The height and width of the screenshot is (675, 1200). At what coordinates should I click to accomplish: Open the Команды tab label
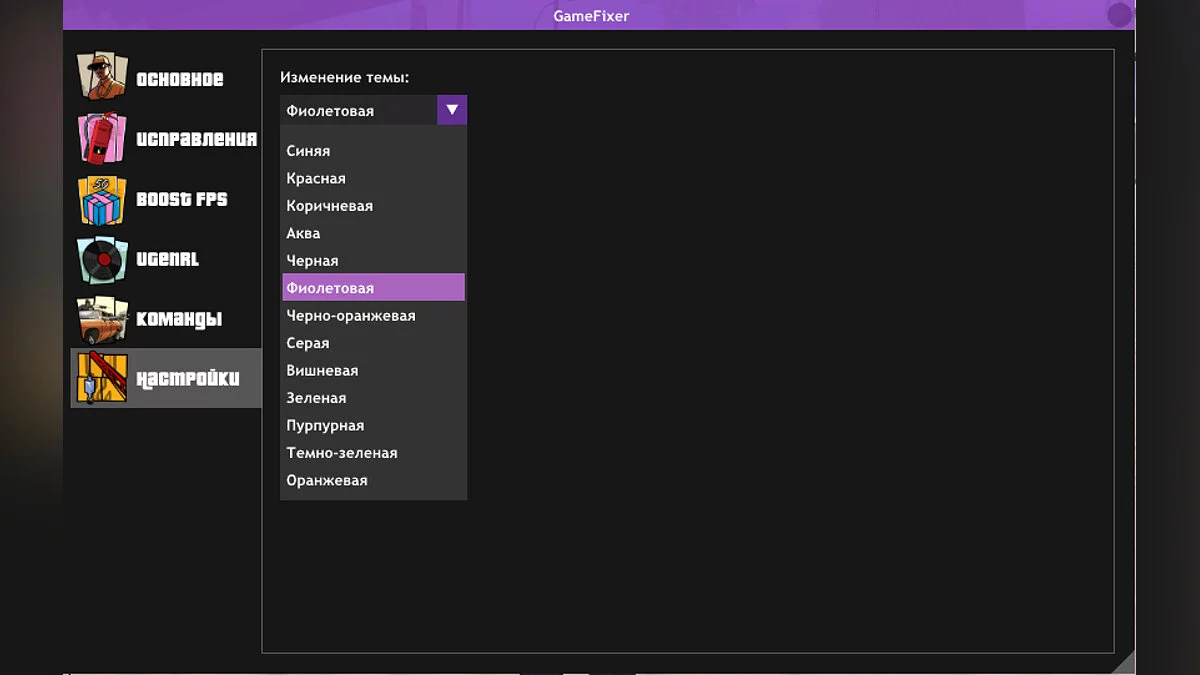179,319
